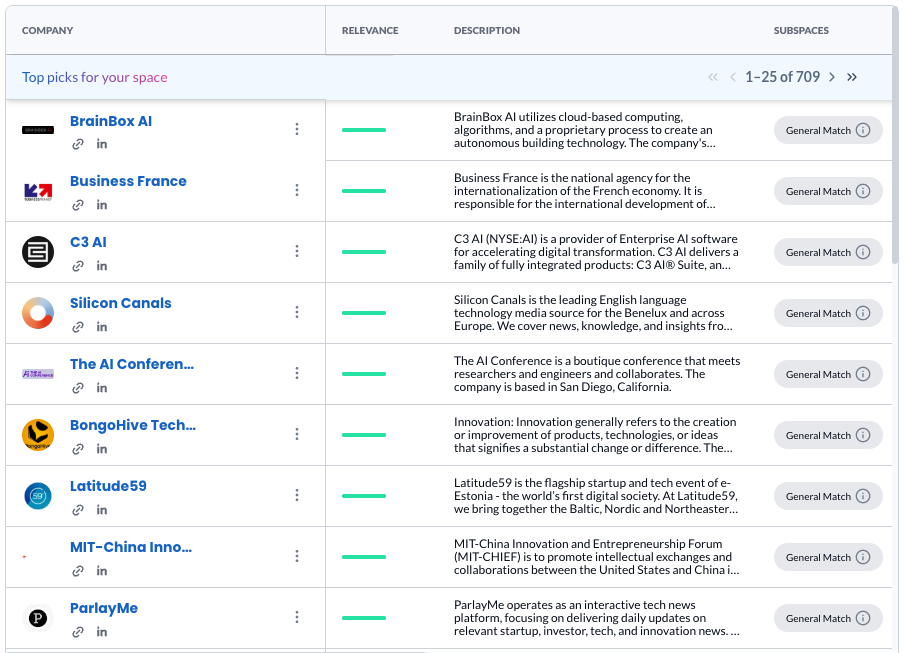Open the website link icon under Silicon Canals

tap(78, 327)
